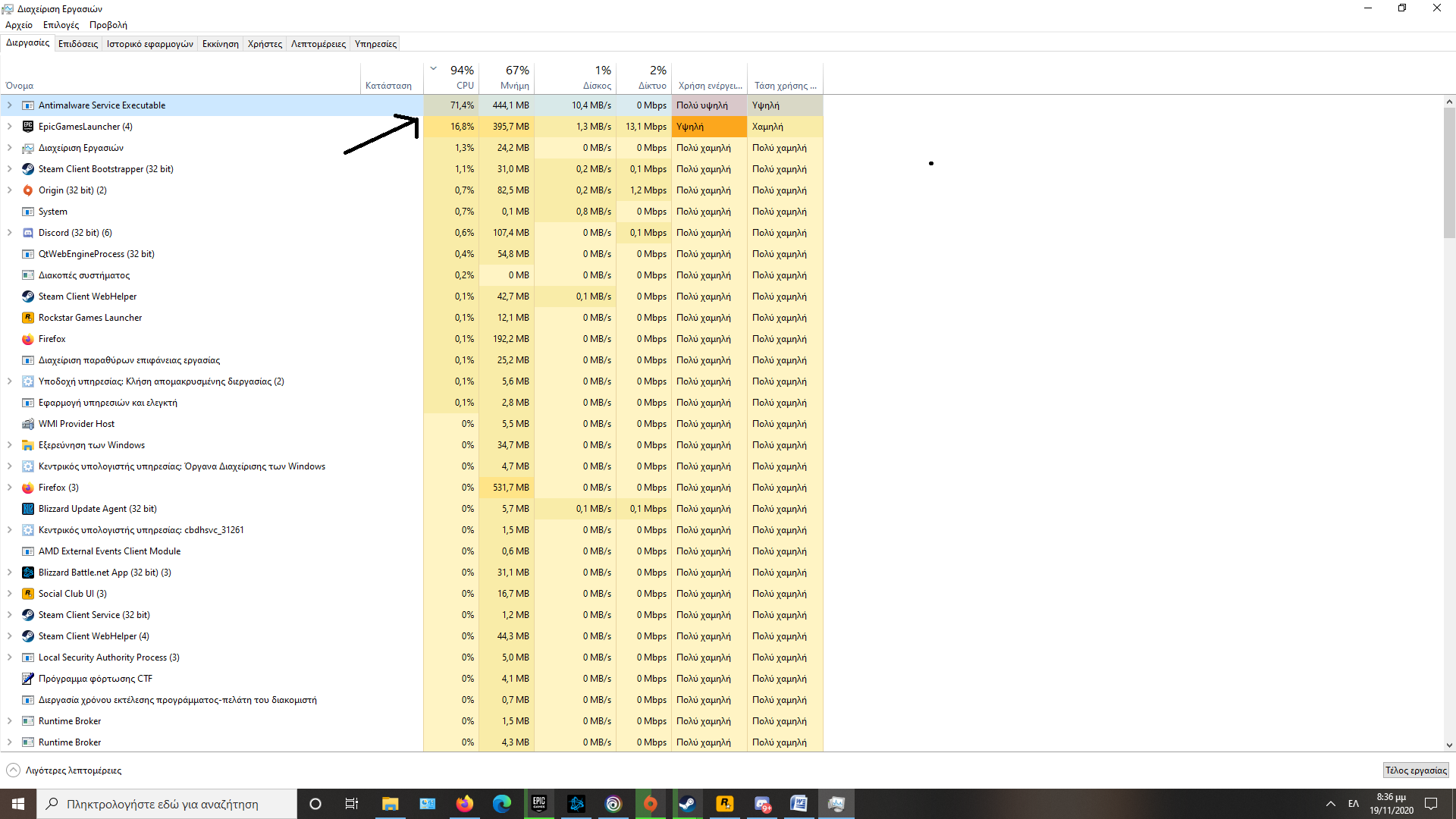This screenshot has width=1456, height=819.
Task: Open Microsoft Edge from the taskbar
Action: [502, 804]
